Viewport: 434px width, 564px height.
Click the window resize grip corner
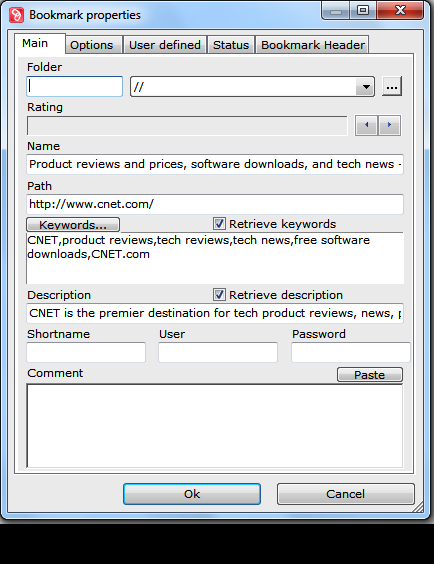coord(419,507)
